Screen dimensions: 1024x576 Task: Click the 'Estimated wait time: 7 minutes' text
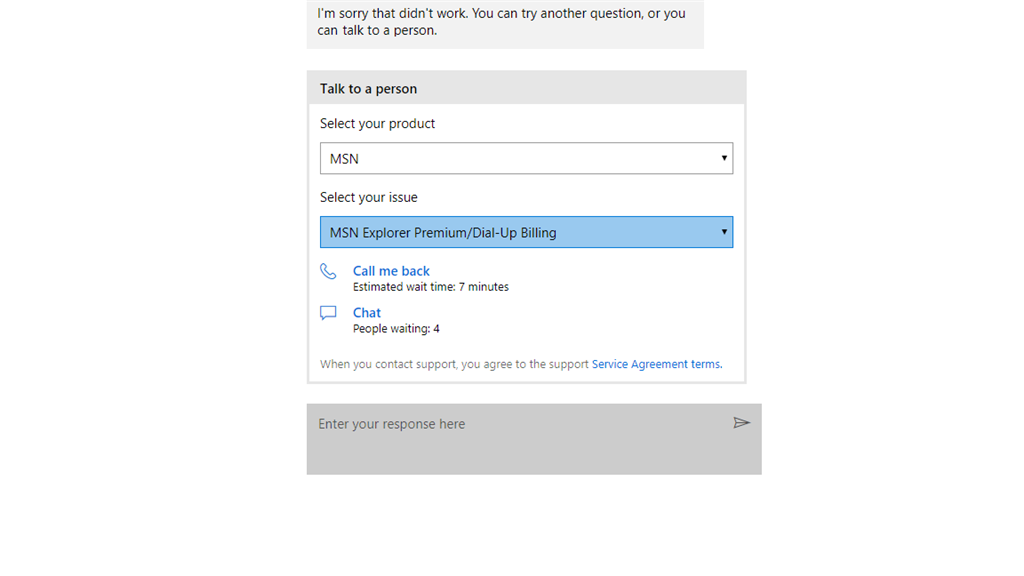[431, 287]
